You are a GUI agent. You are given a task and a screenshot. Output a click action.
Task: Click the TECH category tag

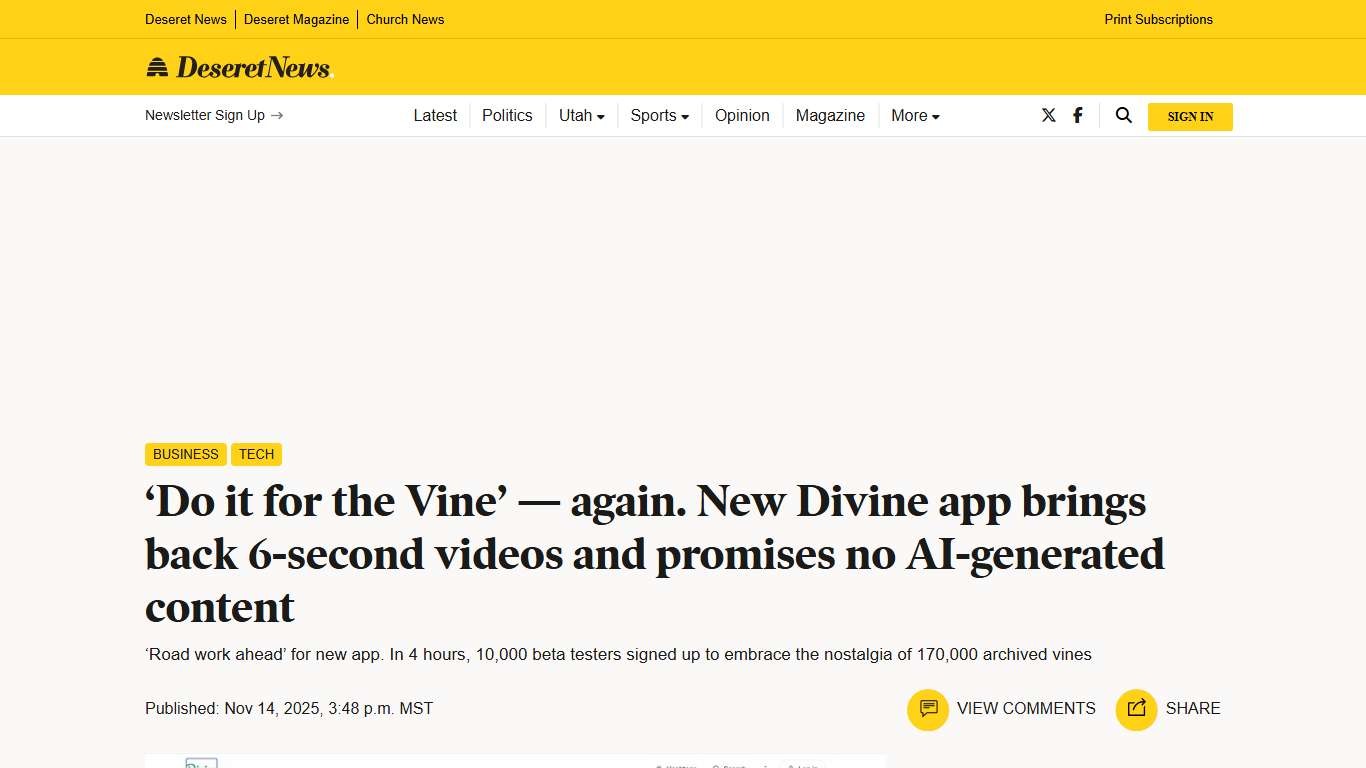point(256,454)
